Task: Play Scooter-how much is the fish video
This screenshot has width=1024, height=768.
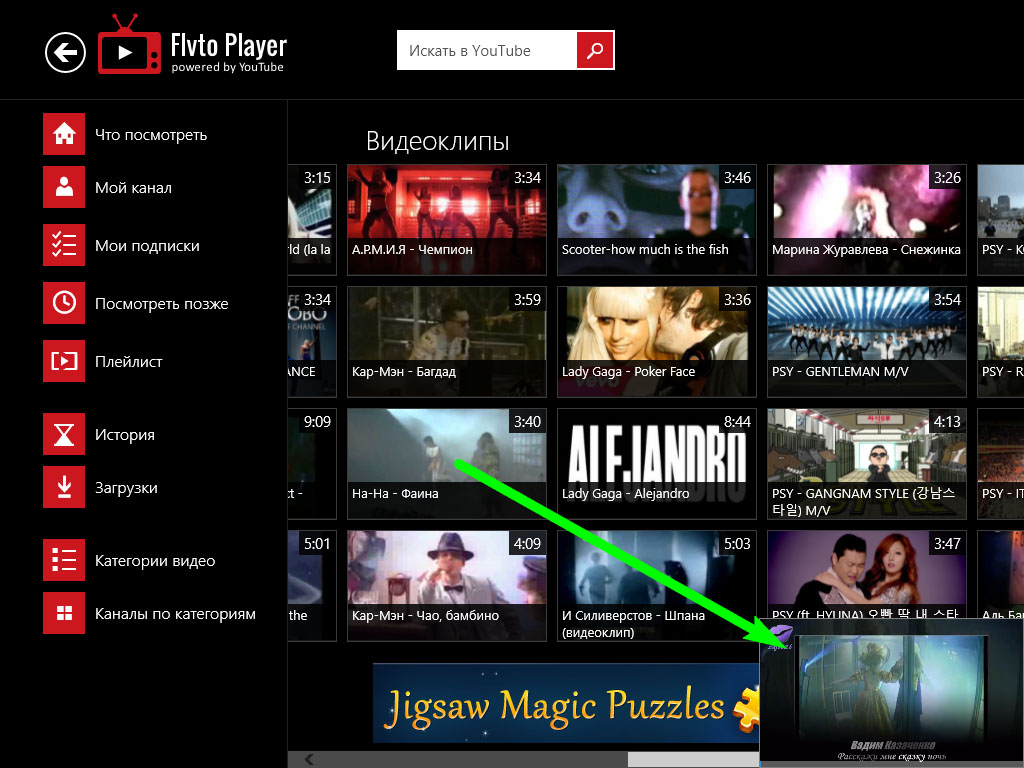Action: 656,219
